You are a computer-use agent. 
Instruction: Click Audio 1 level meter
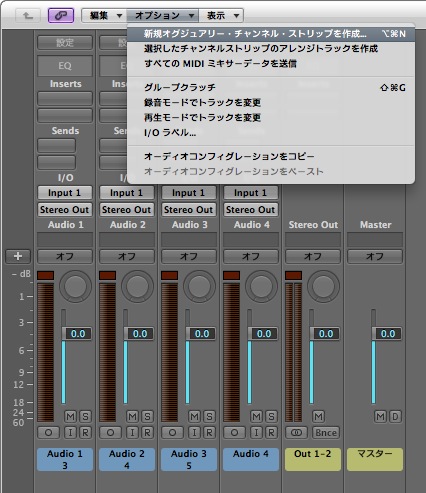coord(46,352)
